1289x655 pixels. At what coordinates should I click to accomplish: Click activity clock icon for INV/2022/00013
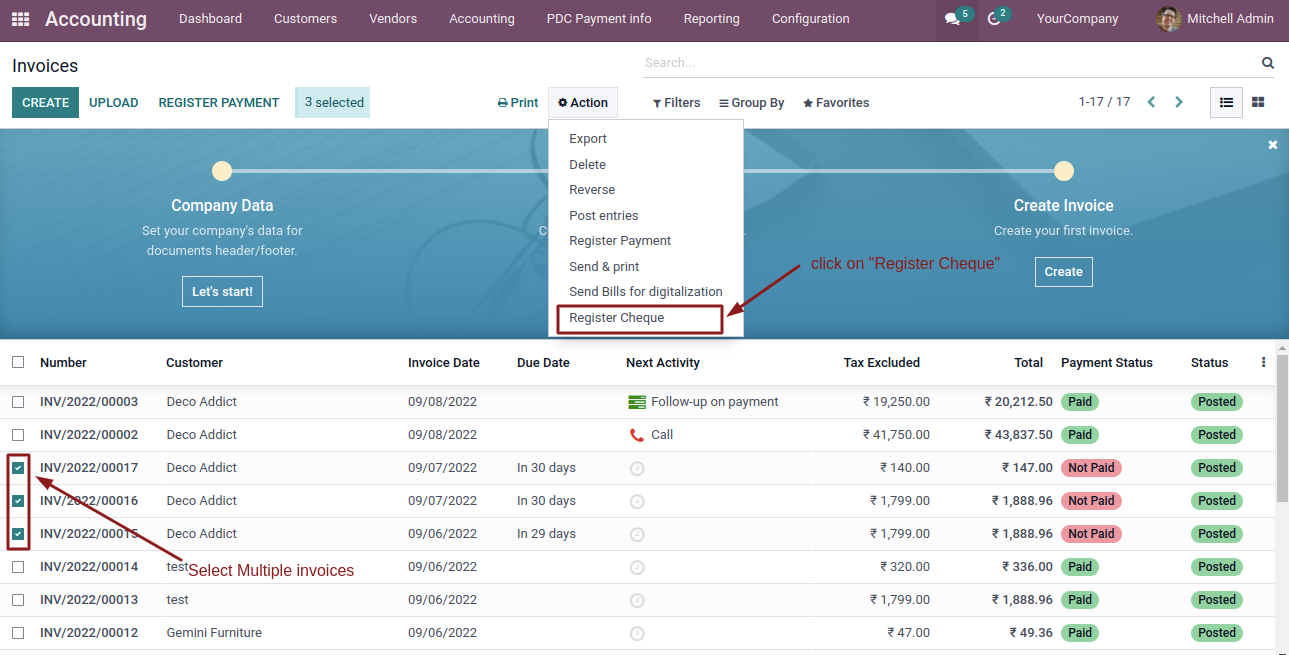point(637,600)
